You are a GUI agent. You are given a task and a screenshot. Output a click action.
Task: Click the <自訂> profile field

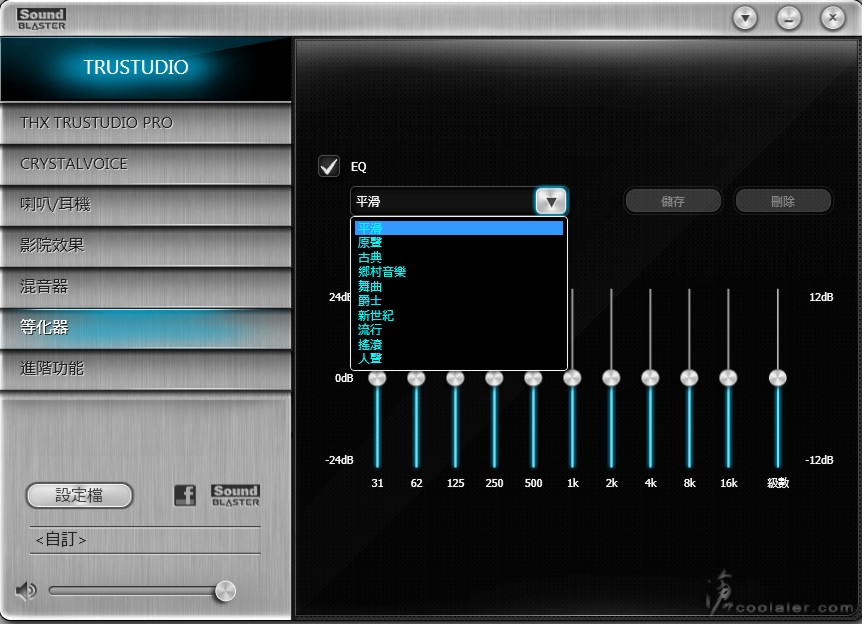(x=145, y=540)
